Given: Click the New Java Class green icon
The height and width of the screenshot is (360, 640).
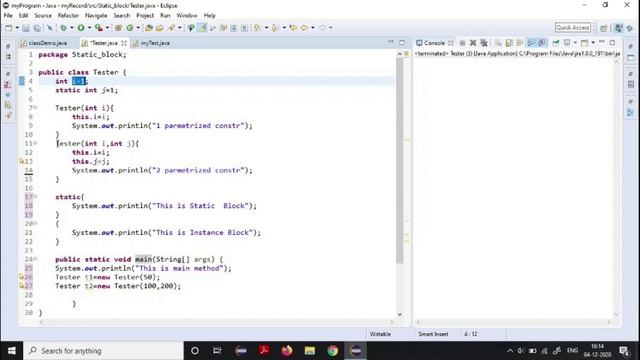Looking at the screenshot, I should coord(130,28).
